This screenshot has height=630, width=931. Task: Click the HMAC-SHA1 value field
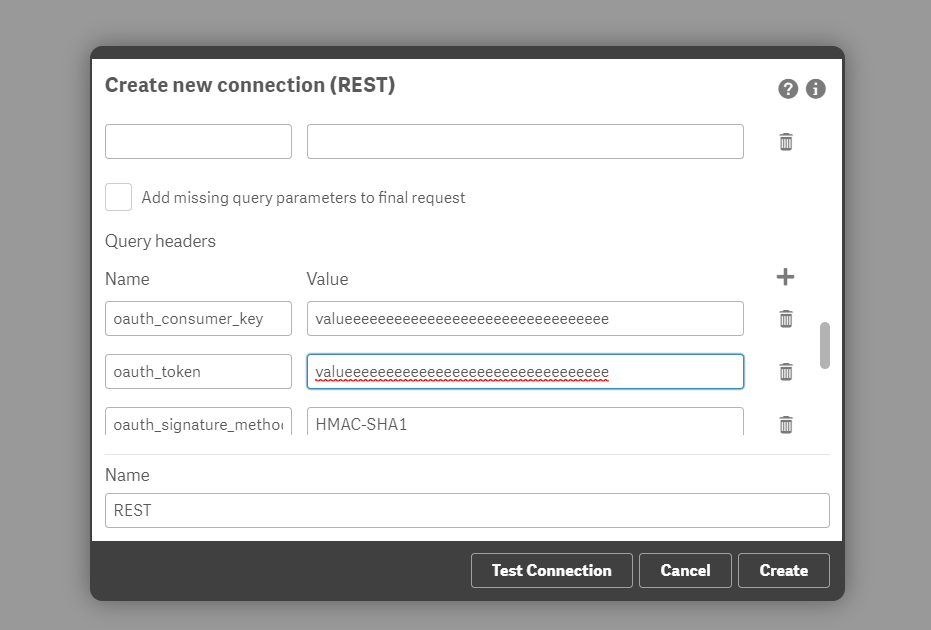(x=525, y=423)
